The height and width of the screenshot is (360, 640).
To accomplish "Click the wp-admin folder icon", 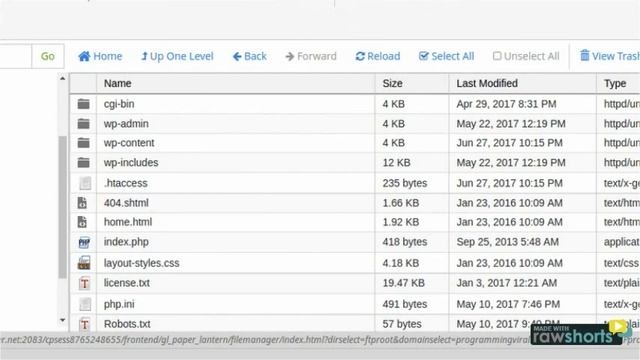I will pyautogui.click(x=84, y=124).
